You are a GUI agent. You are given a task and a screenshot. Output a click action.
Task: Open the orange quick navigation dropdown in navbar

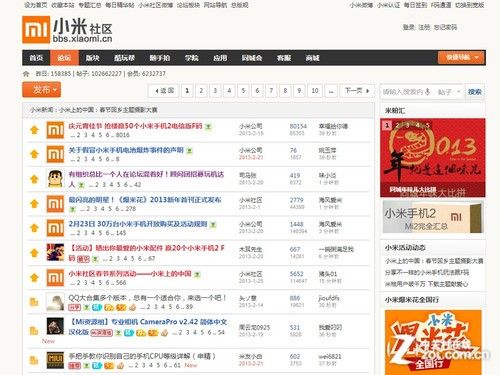(x=461, y=58)
